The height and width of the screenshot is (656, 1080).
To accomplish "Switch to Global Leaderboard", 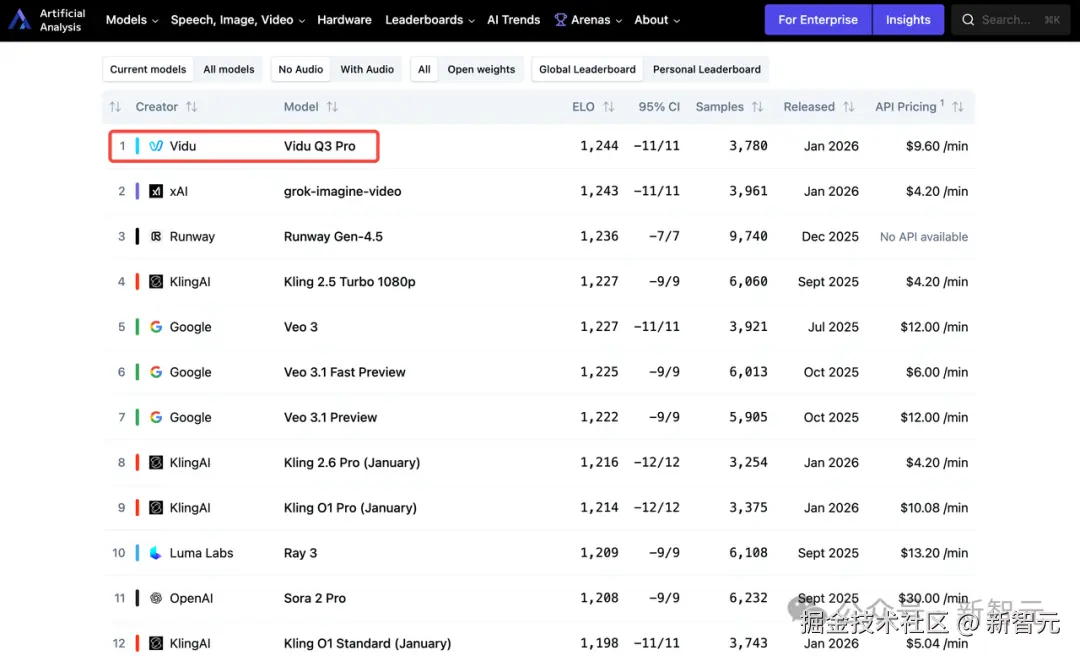I will [588, 70].
